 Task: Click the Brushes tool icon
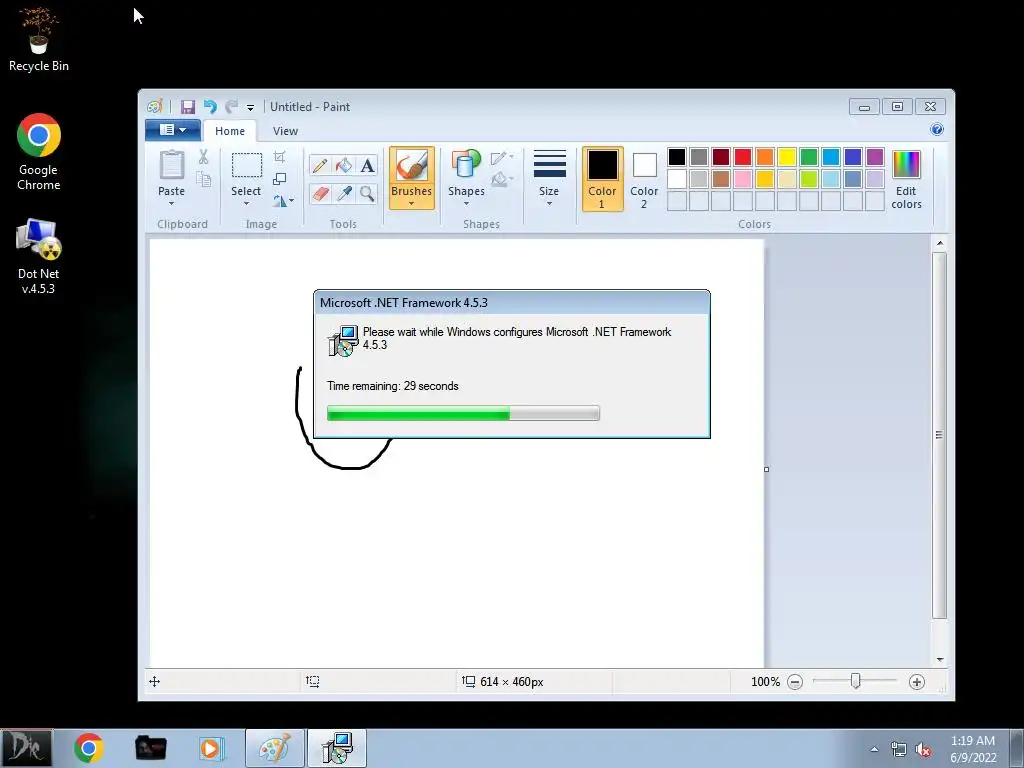pos(411,165)
